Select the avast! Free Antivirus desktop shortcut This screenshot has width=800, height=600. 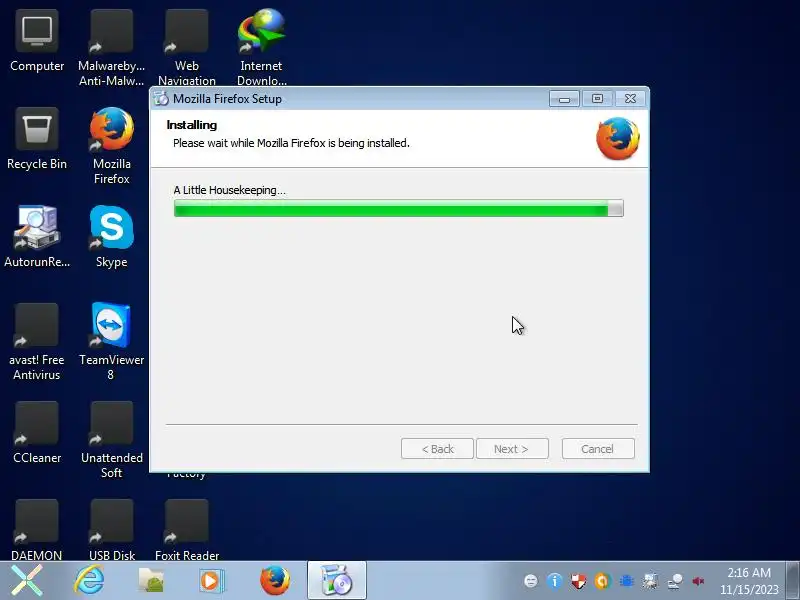(x=37, y=342)
